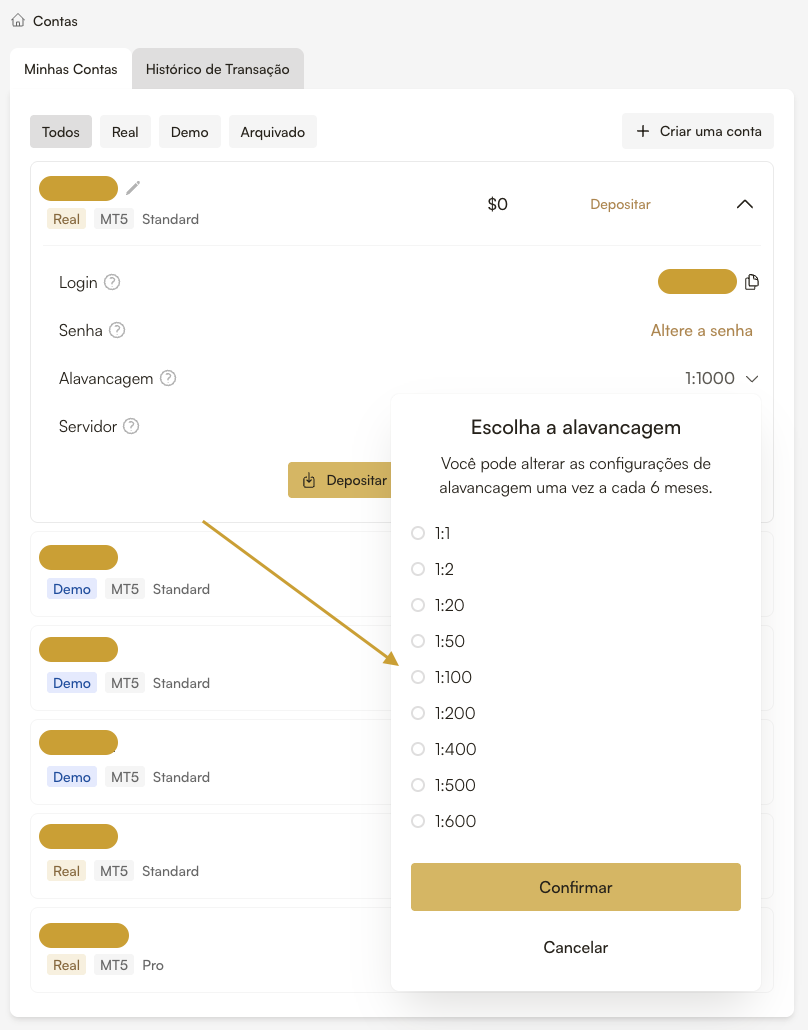808x1030 pixels.
Task: Open the Minhas Contas tab
Action: [71, 69]
